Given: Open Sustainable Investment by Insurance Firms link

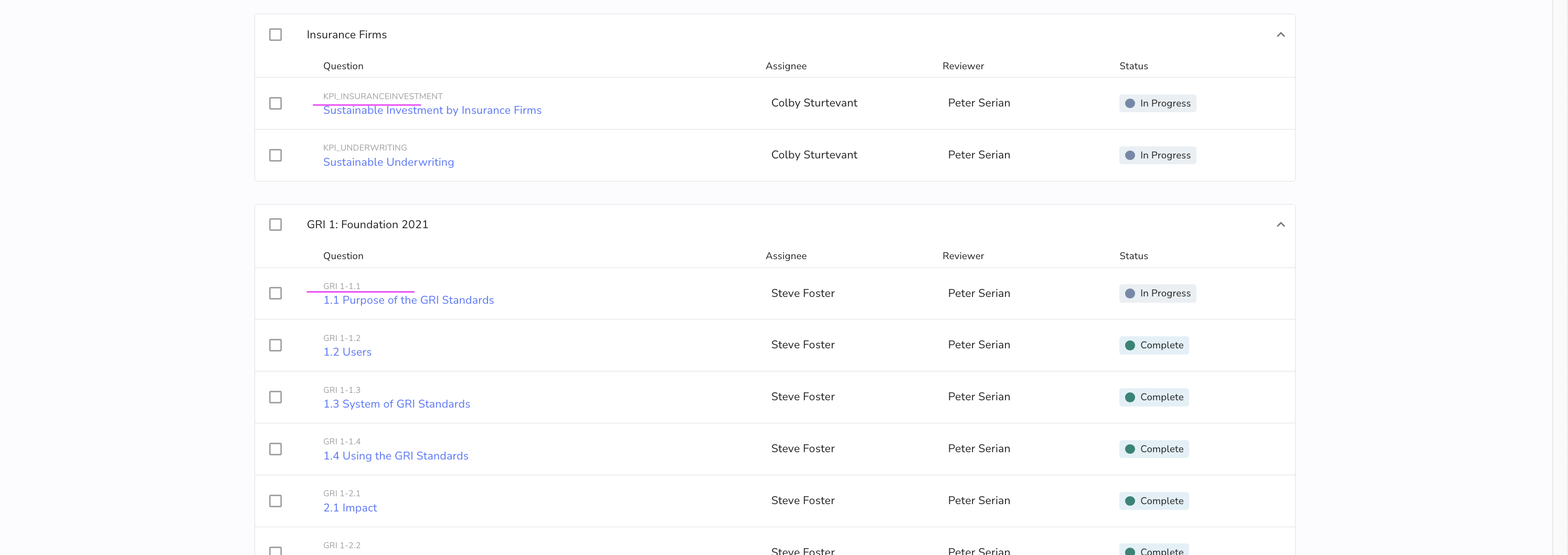Looking at the screenshot, I should (432, 110).
